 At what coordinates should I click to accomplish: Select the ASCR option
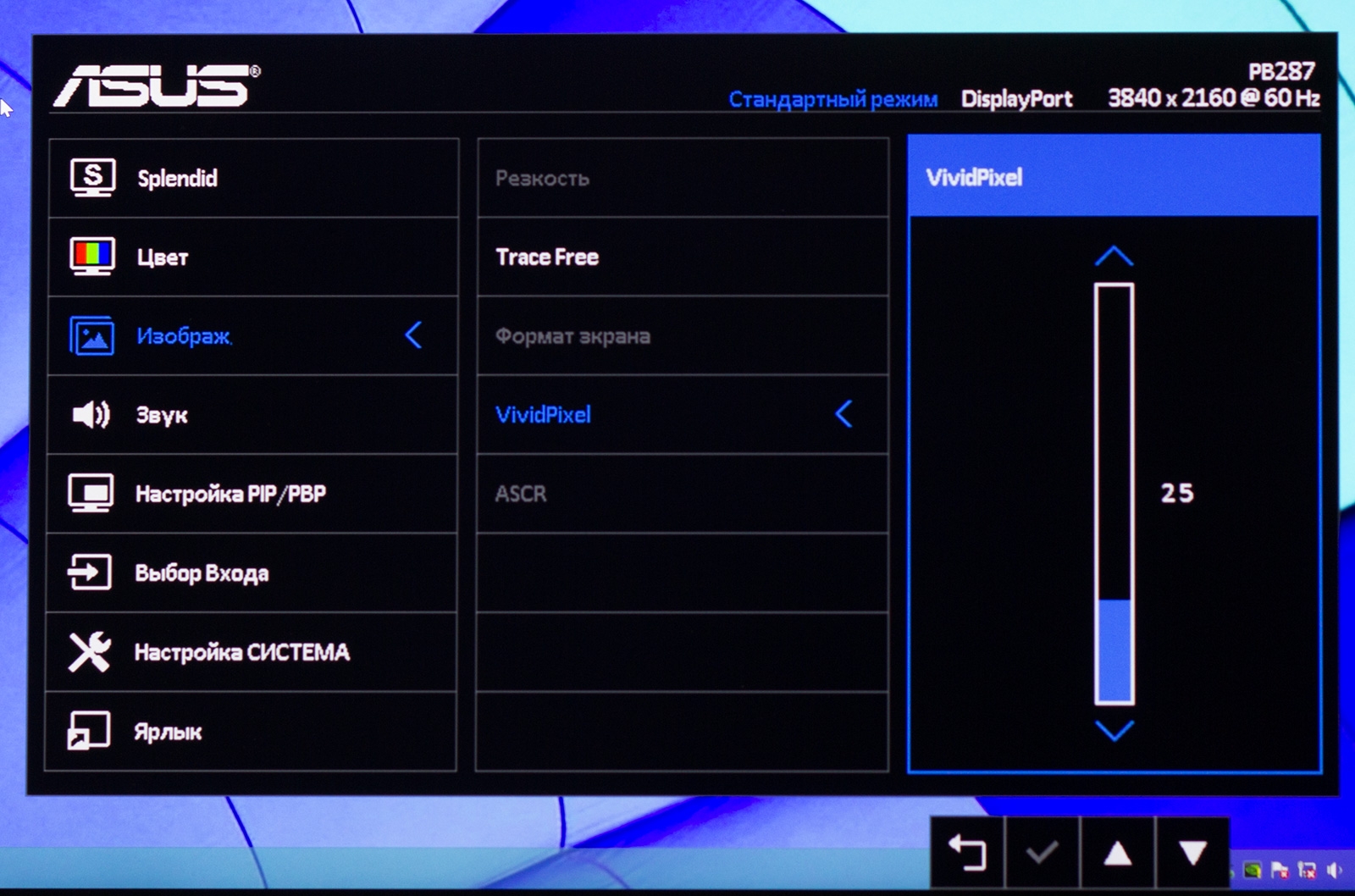point(683,494)
